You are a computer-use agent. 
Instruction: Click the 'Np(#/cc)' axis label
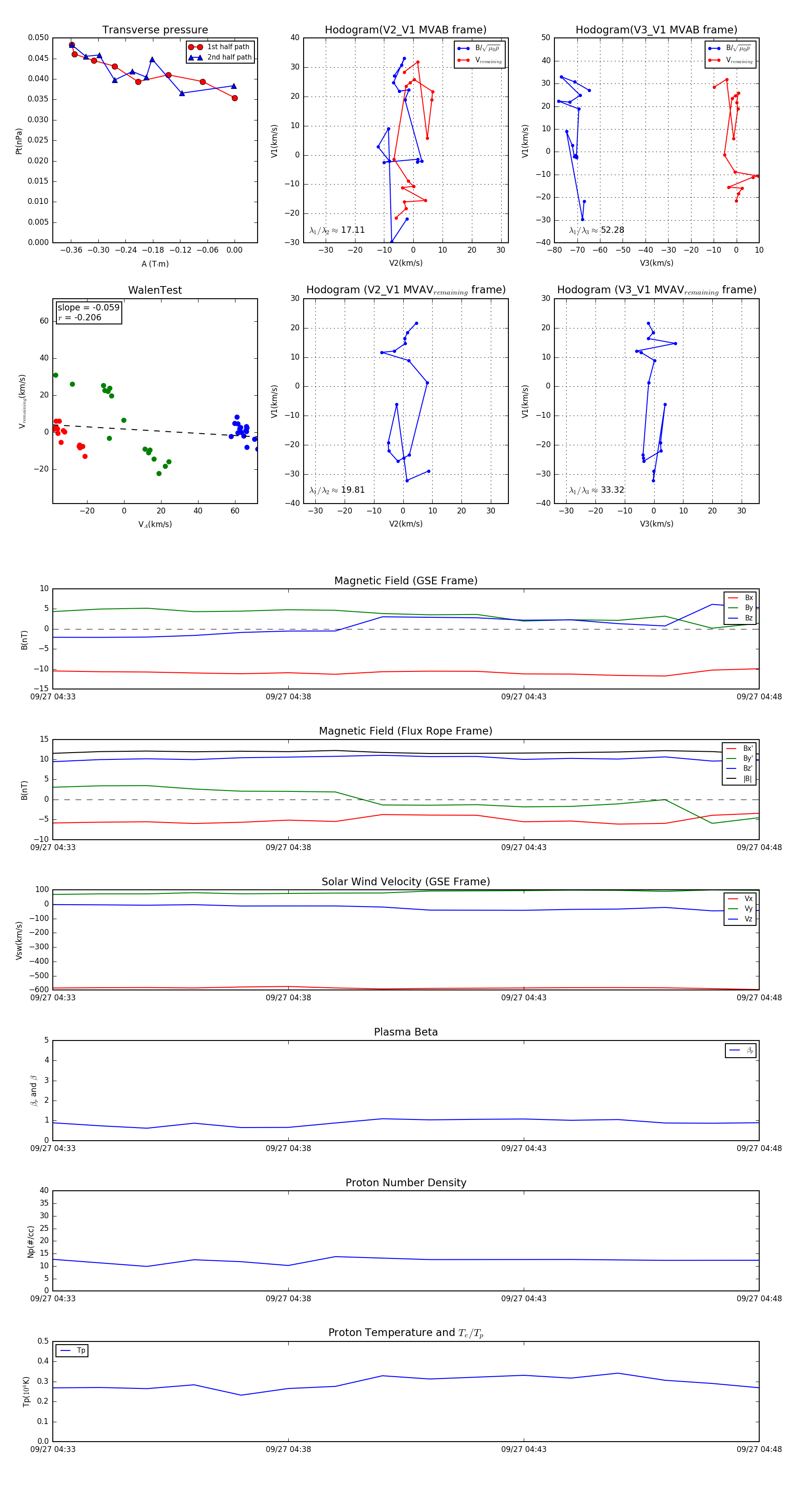pos(31,1241)
